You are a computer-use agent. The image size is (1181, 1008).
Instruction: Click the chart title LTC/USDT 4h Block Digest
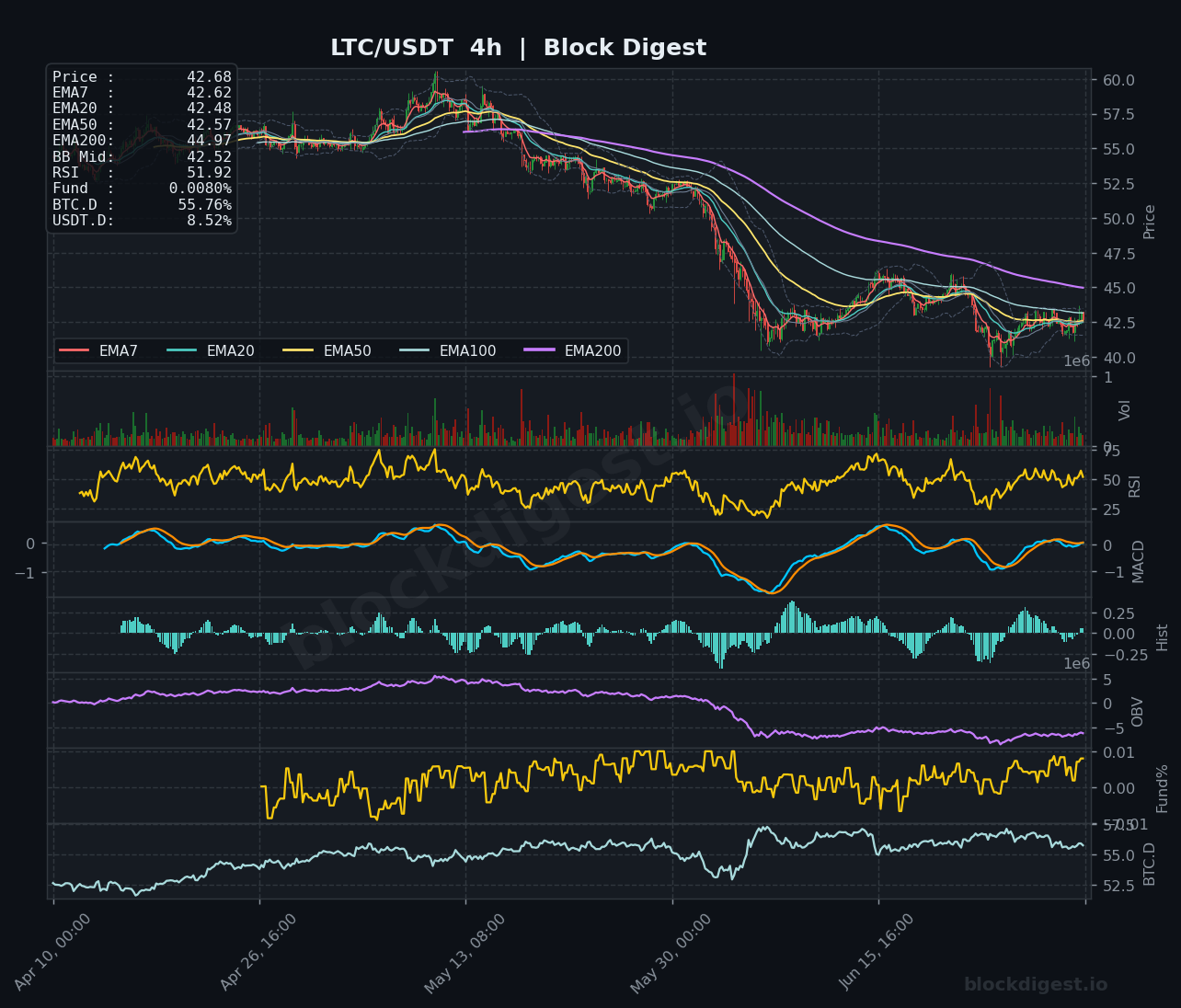tap(518, 48)
